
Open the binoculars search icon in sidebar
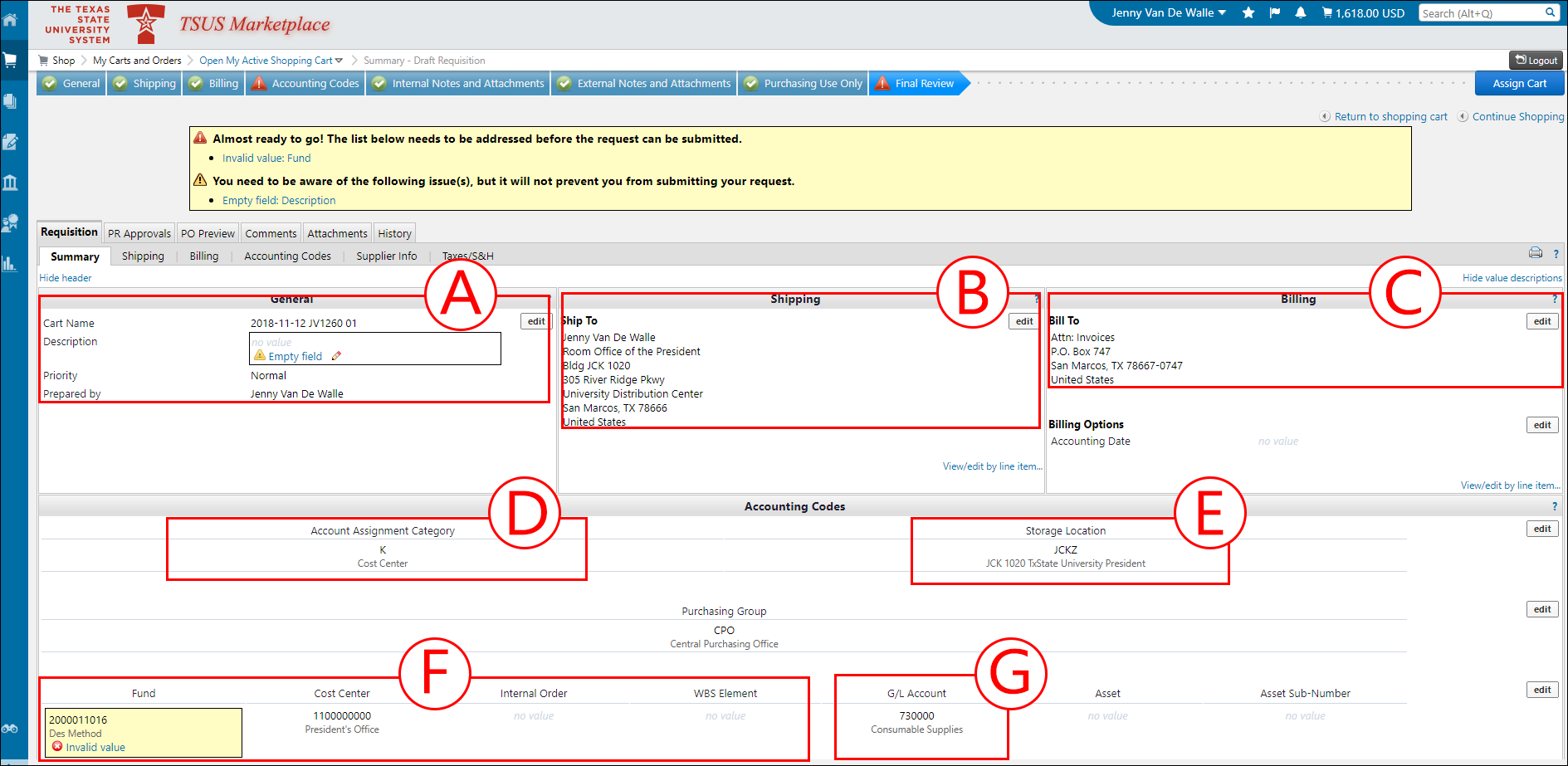(10, 728)
